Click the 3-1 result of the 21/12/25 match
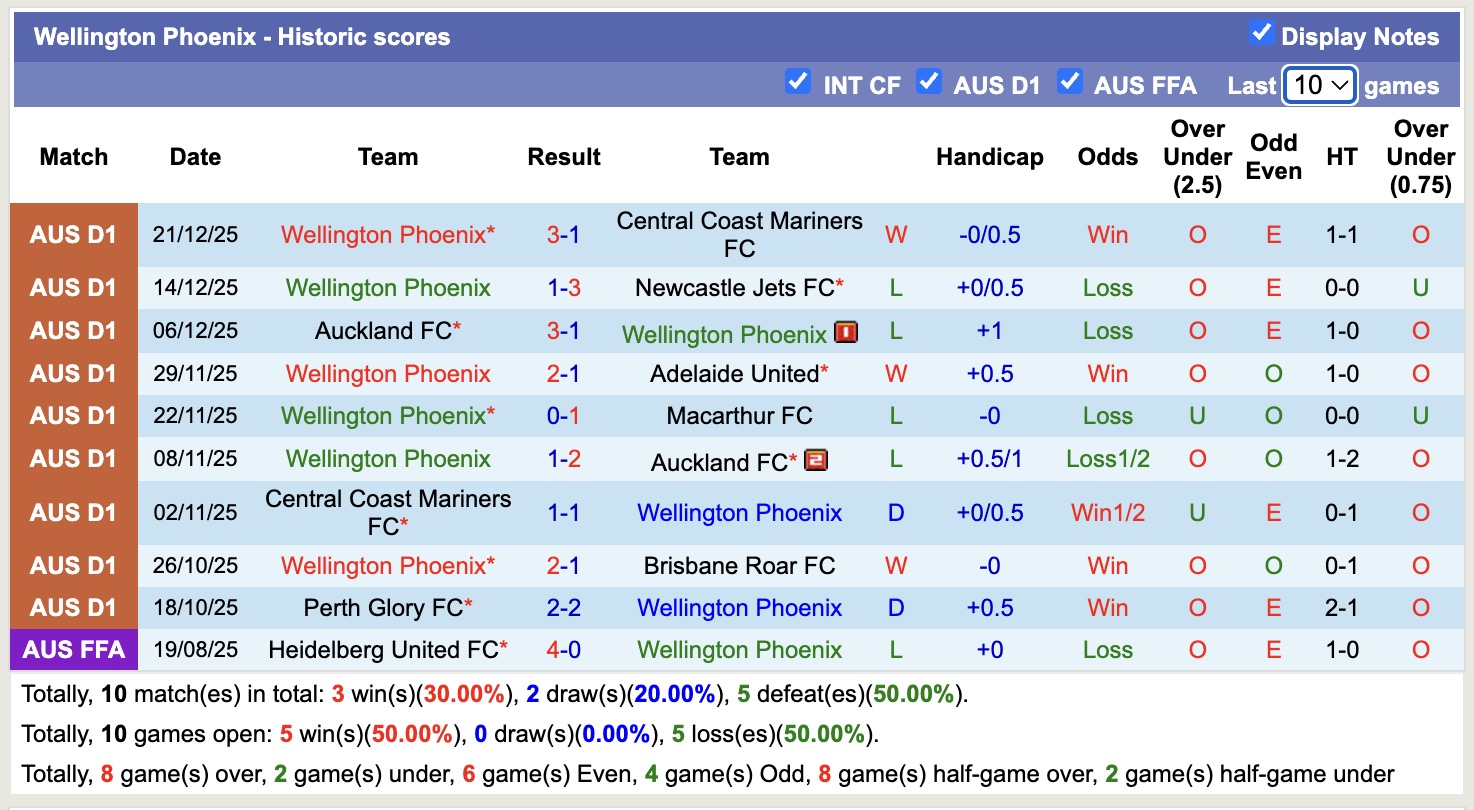Viewport: 1474px width, 810px height. click(564, 235)
